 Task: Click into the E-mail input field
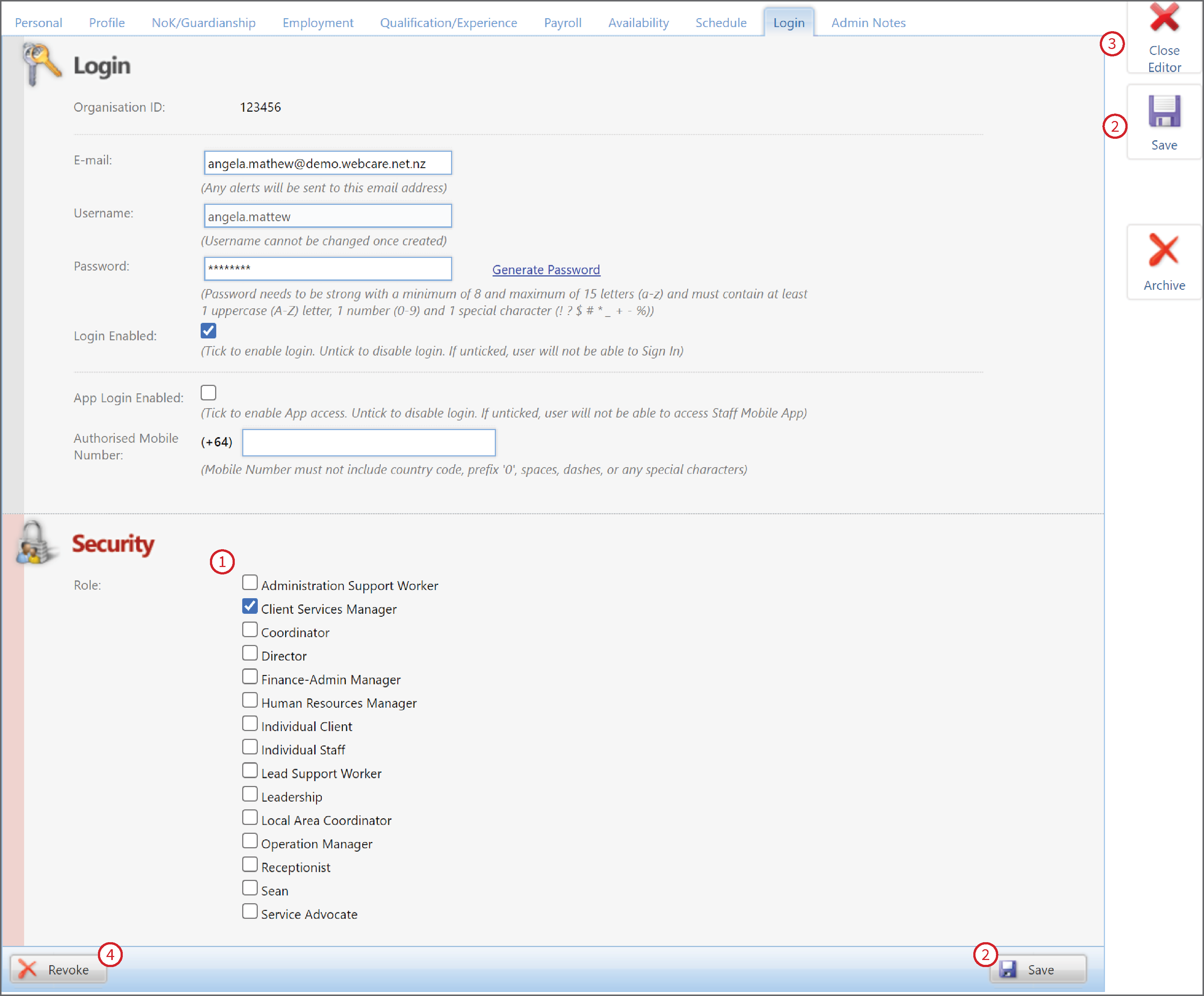point(328,164)
